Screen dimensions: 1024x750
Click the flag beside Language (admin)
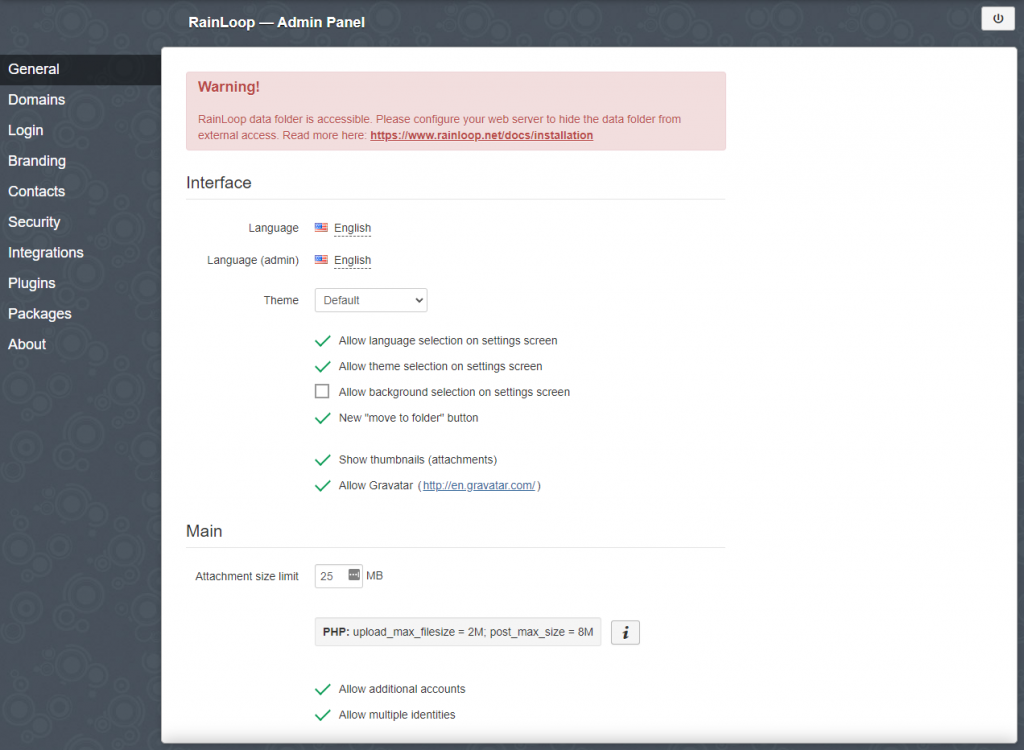[x=322, y=260]
